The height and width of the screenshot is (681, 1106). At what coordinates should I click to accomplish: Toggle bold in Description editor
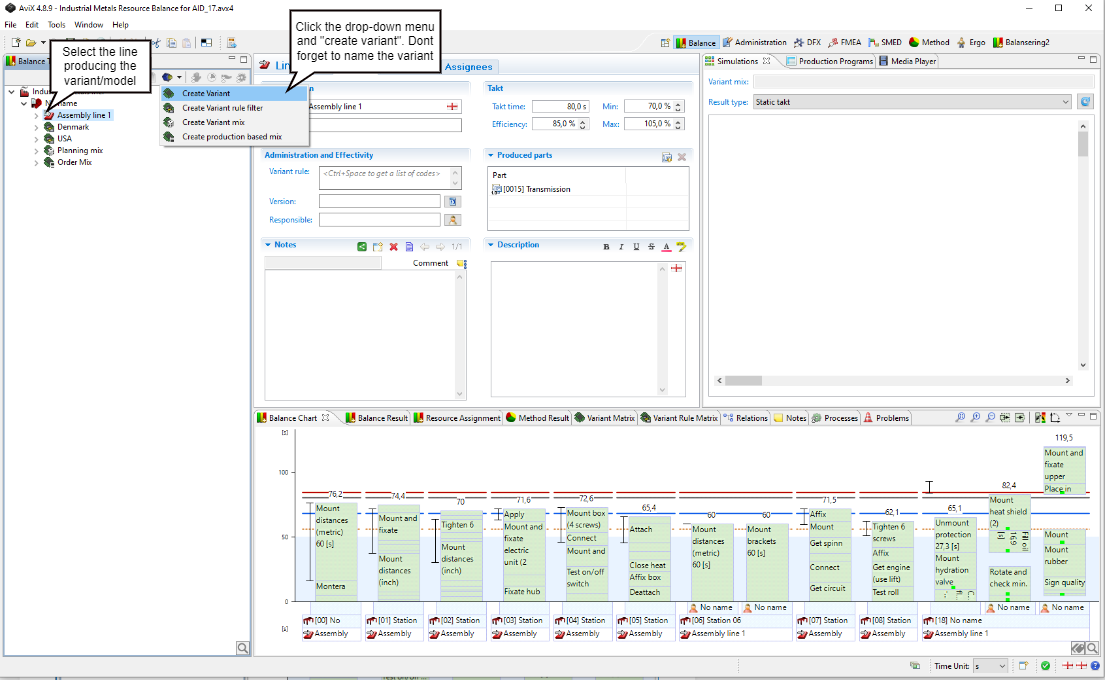(x=606, y=246)
